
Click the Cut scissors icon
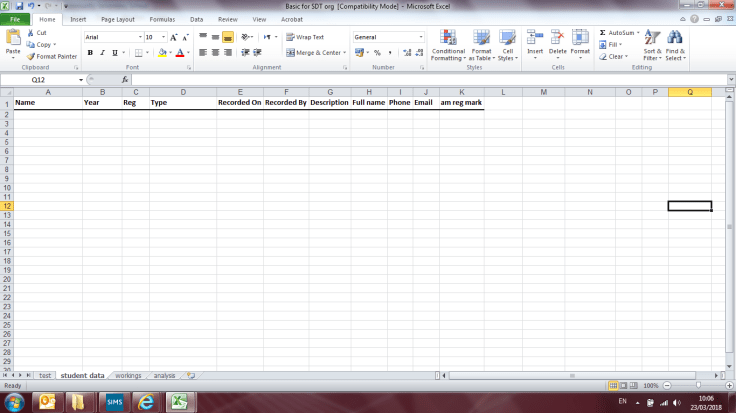pyautogui.click(x=32, y=33)
